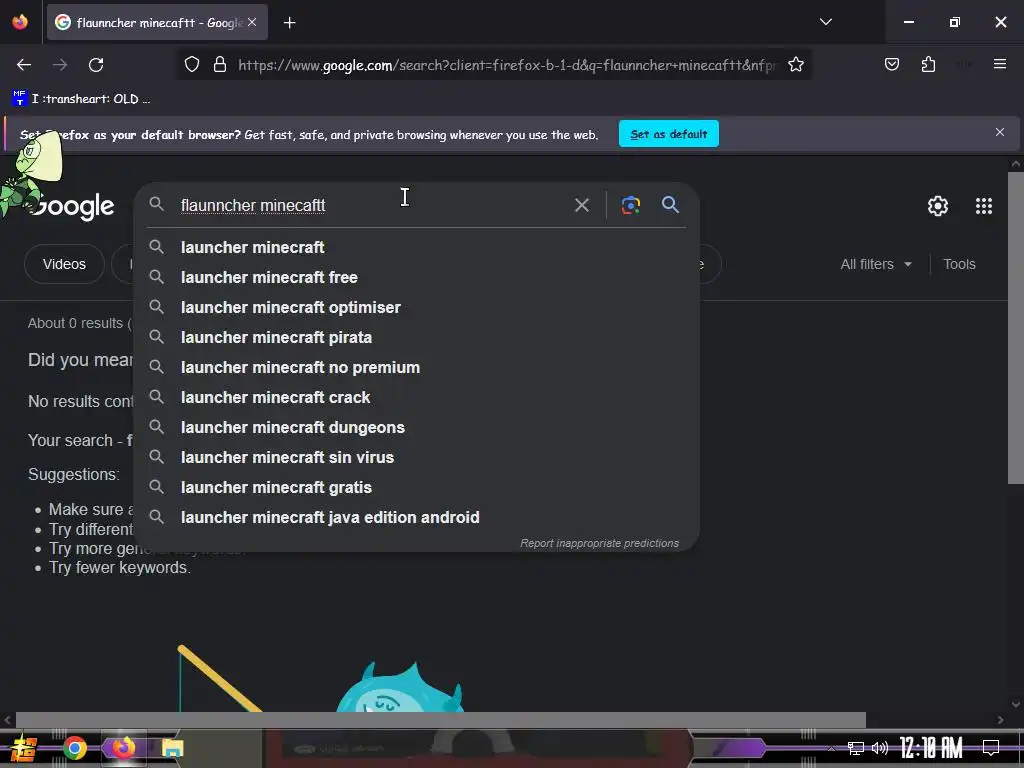This screenshot has height=768, width=1024.
Task: Close the flaunncher minecaftt Google tab
Action: pyautogui.click(x=252, y=22)
